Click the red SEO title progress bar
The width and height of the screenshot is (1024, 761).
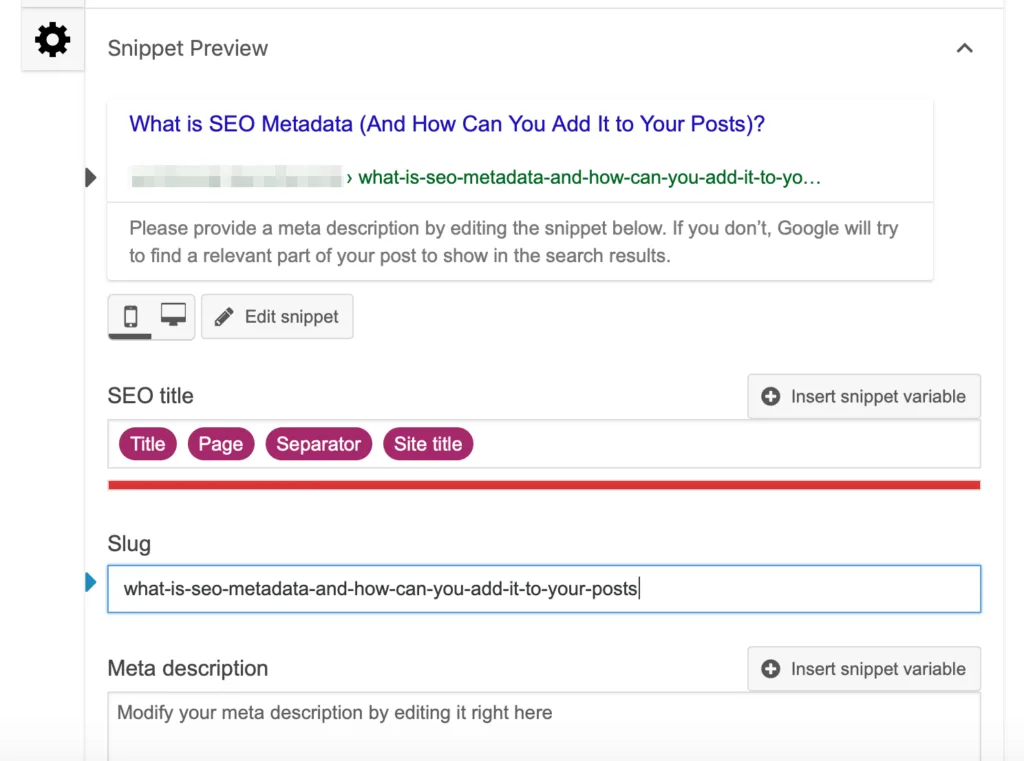coord(544,485)
